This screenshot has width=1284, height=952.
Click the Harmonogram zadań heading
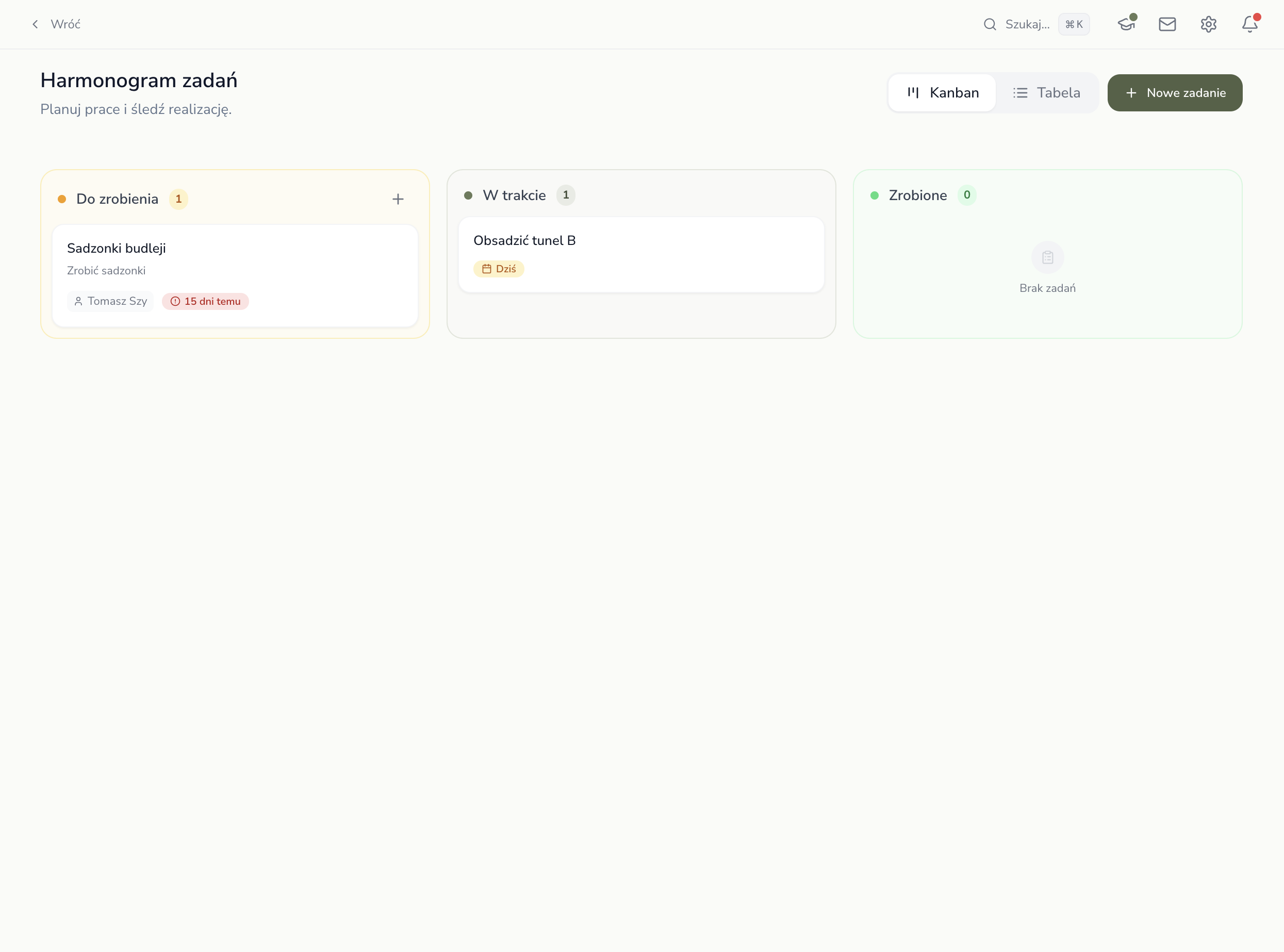pyautogui.click(x=139, y=80)
